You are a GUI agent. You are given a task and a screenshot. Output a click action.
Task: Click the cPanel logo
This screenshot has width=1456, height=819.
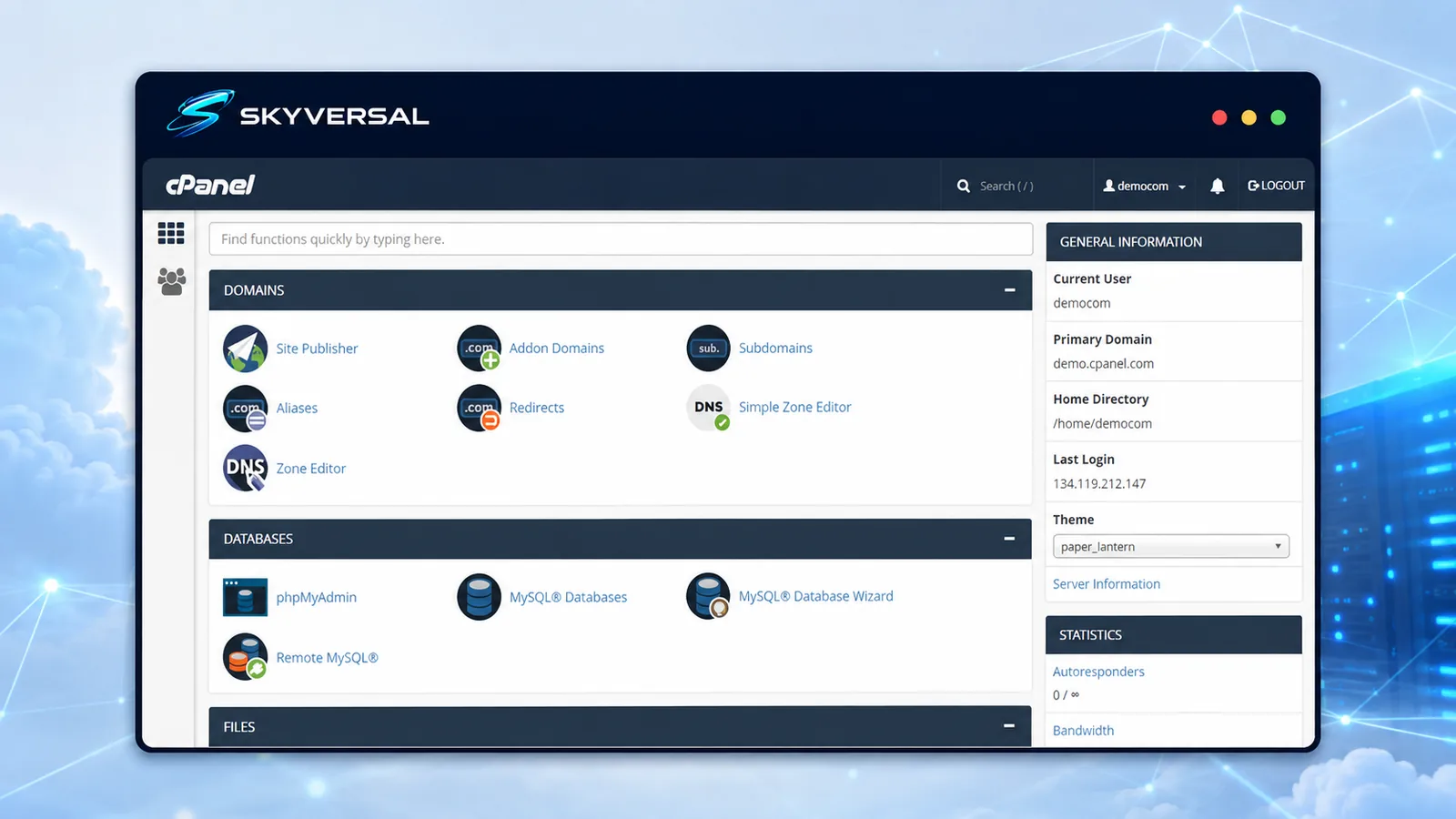tap(210, 185)
